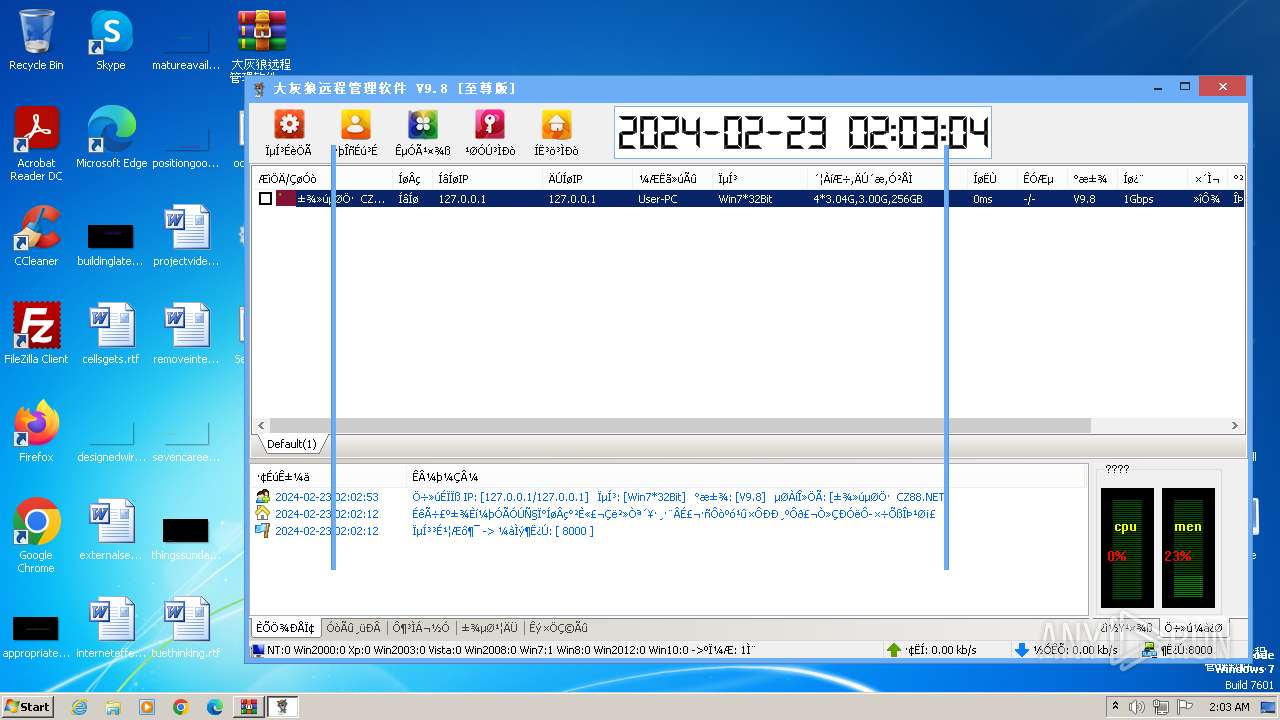Click the host list horizontal scrollbar thumb

678,426
